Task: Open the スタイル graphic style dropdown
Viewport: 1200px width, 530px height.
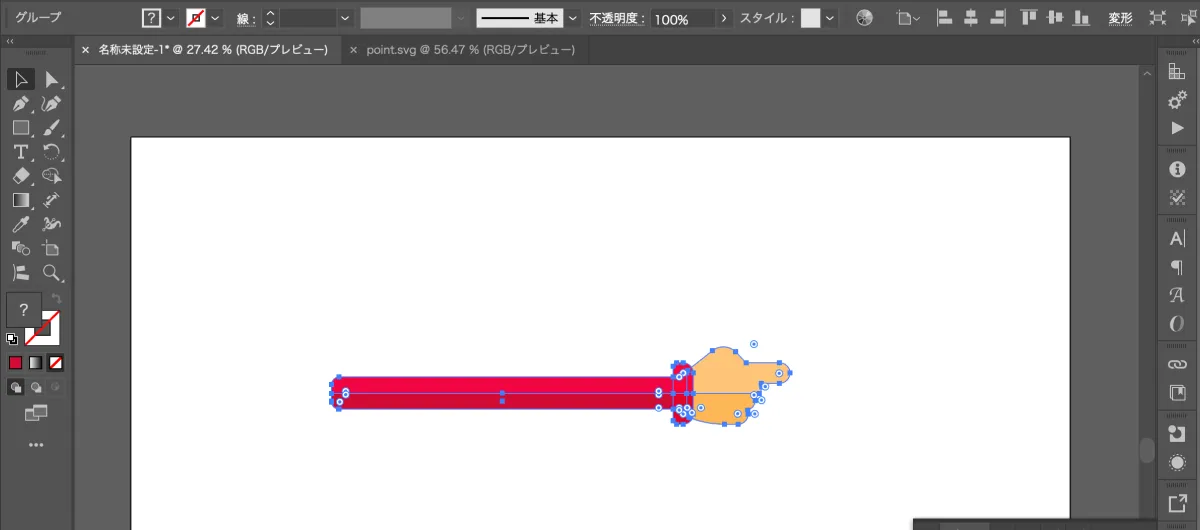Action: click(830, 18)
